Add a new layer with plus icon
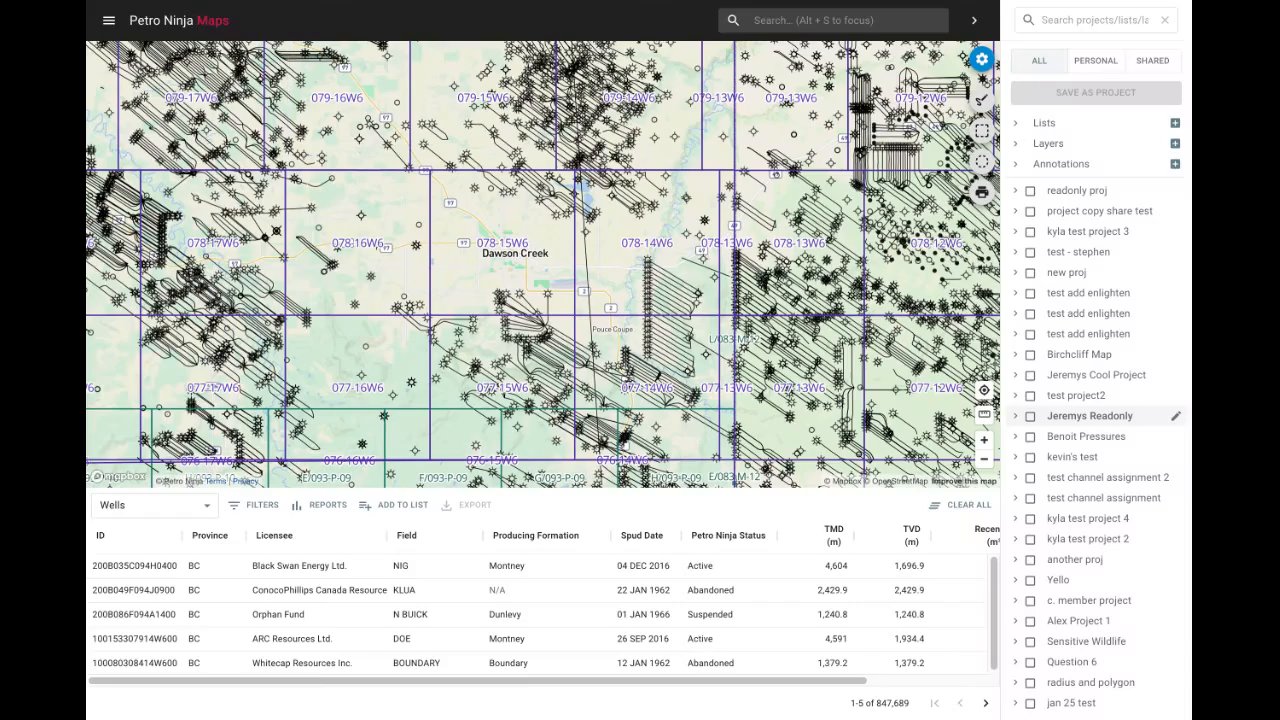The image size is (1280, 720). (x=1175, y=144)
